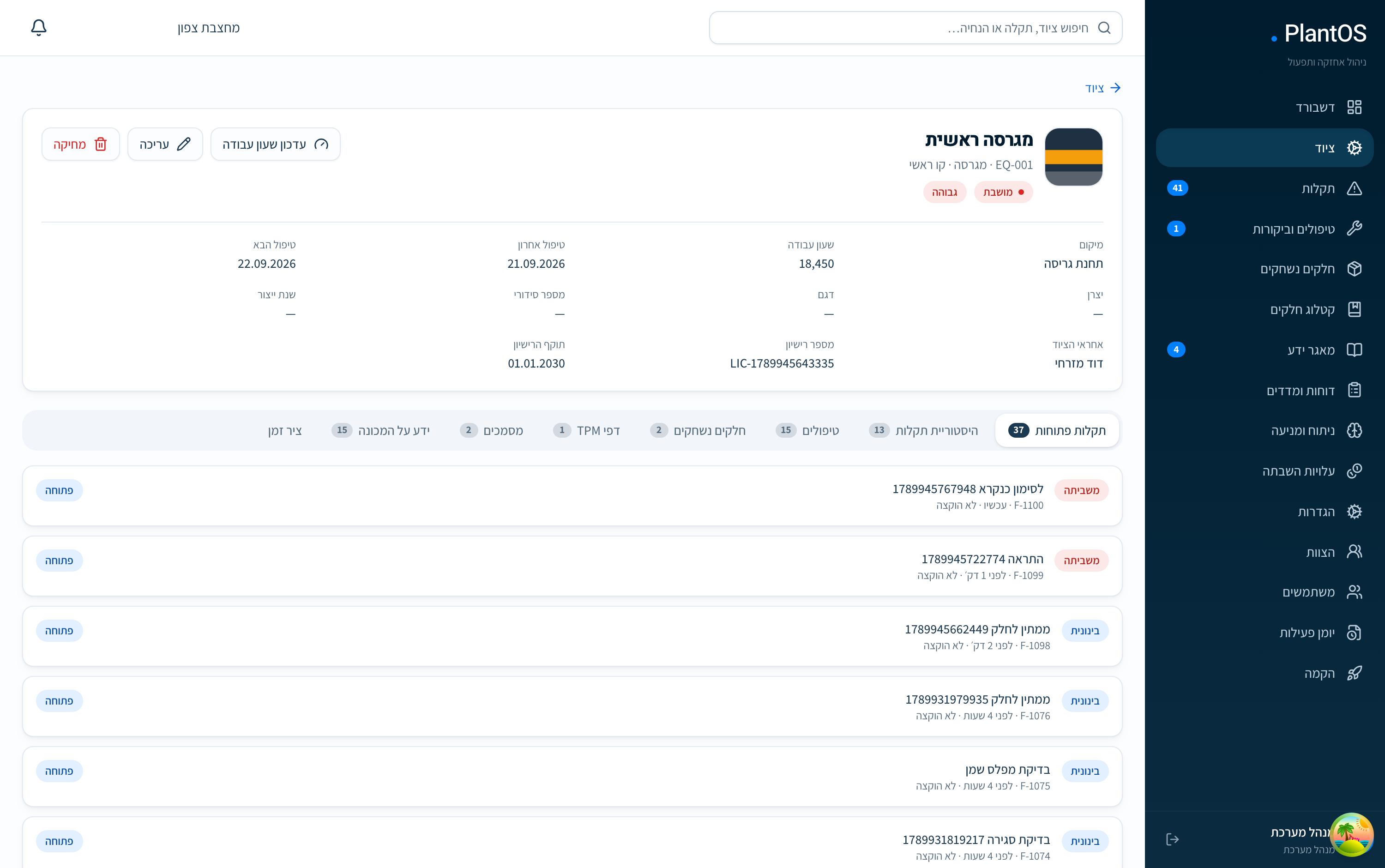Select the הצוות team icon

[1354, 552]
